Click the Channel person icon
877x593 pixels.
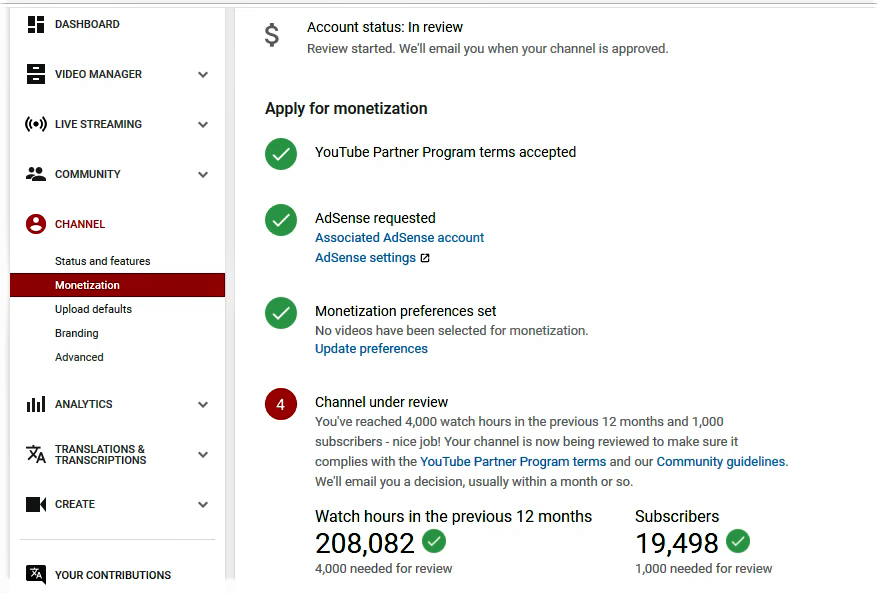click(36, 224)
